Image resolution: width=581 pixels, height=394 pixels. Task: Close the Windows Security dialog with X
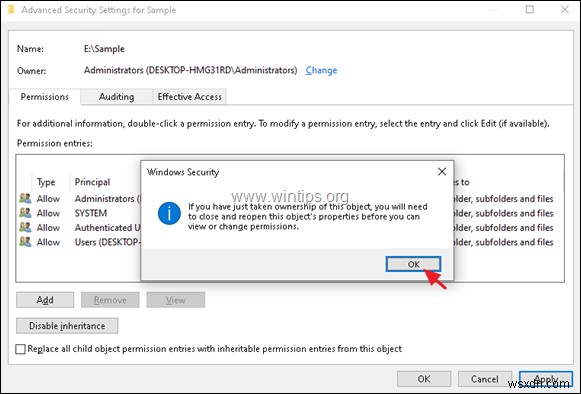442,172
